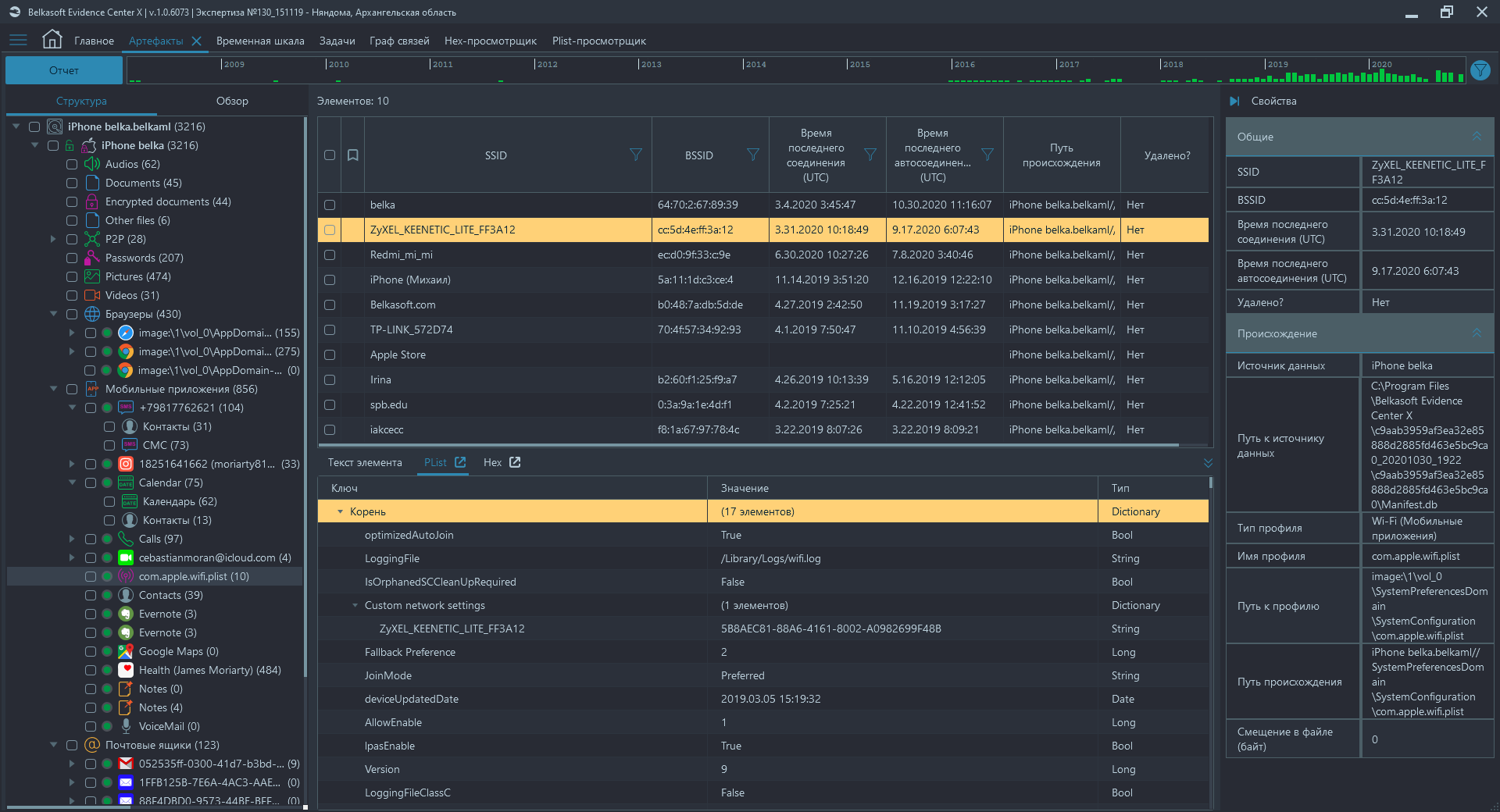1500x812 pixels.
Task: Click the VoiceMail microphone icon
Action: coord(126,726)
